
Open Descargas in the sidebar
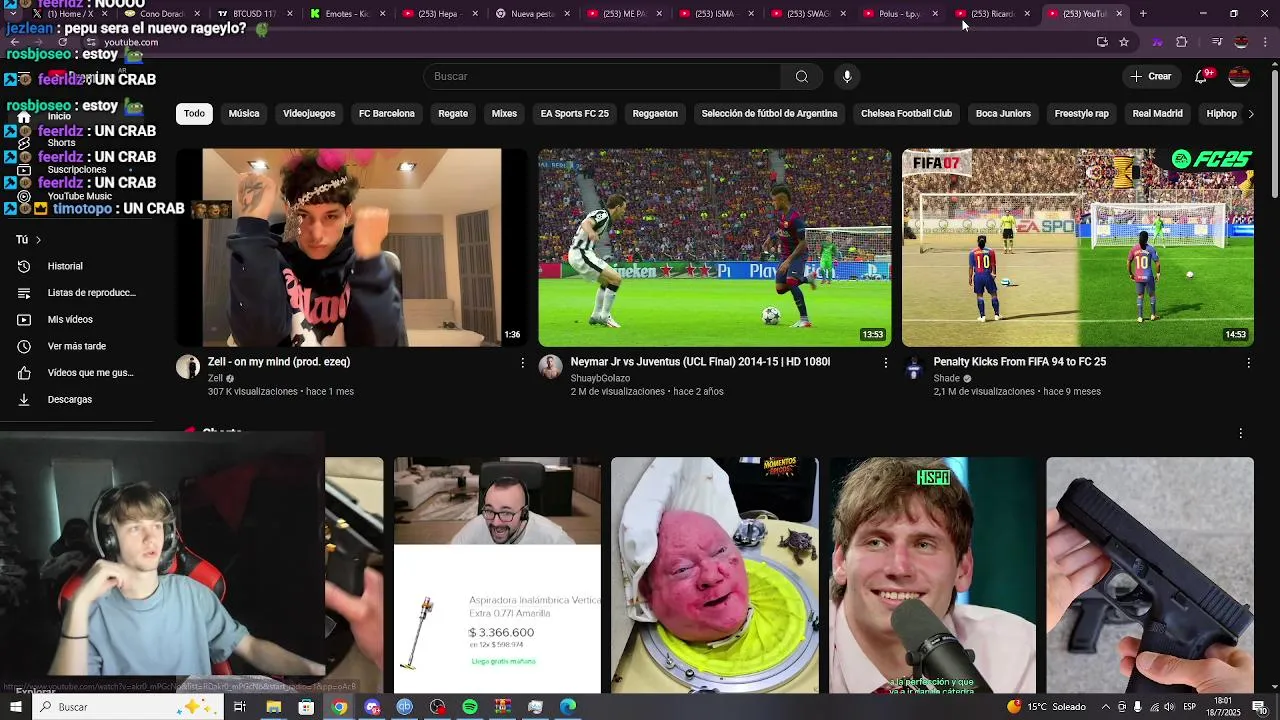[x=77, y=400]
